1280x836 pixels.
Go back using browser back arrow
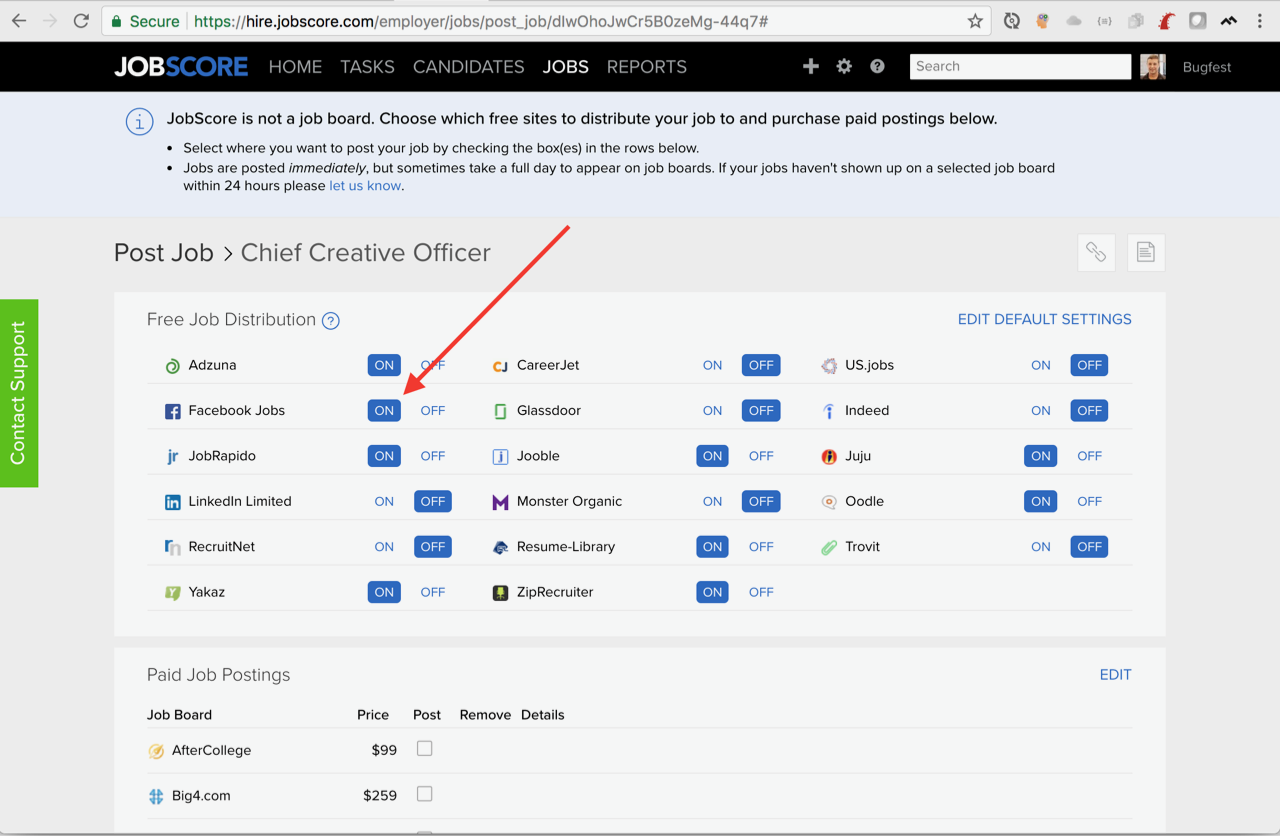click(19, 21)
